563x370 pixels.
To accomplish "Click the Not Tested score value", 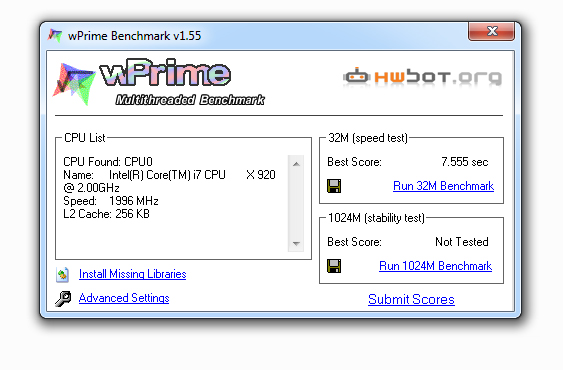I will [462, 242].
